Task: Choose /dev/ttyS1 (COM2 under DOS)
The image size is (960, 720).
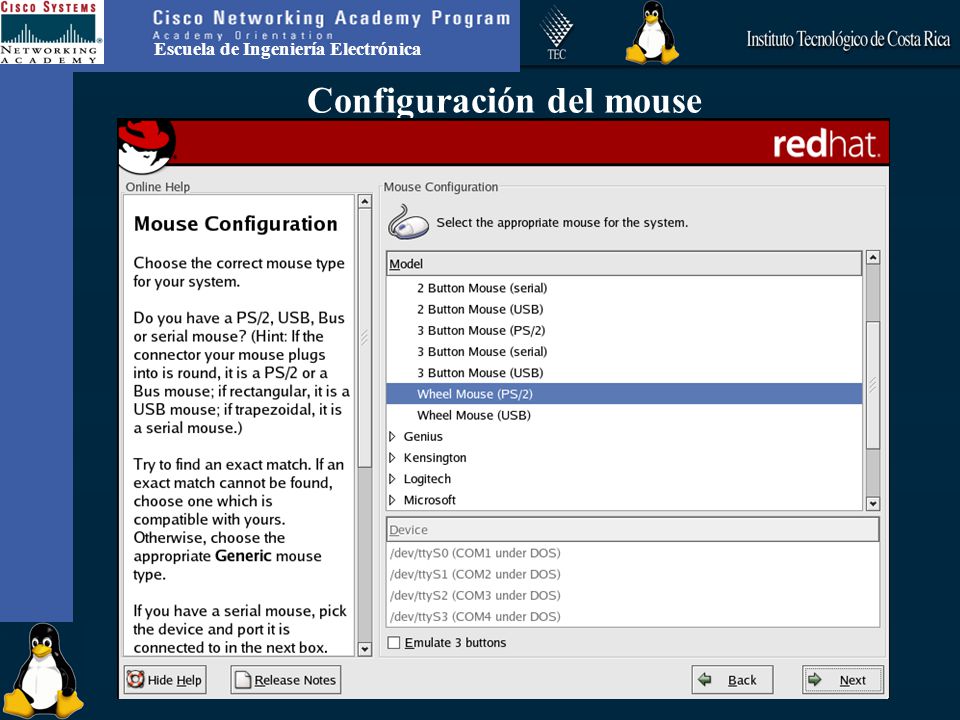Action: pyautogui.click(x=632, y=574)
